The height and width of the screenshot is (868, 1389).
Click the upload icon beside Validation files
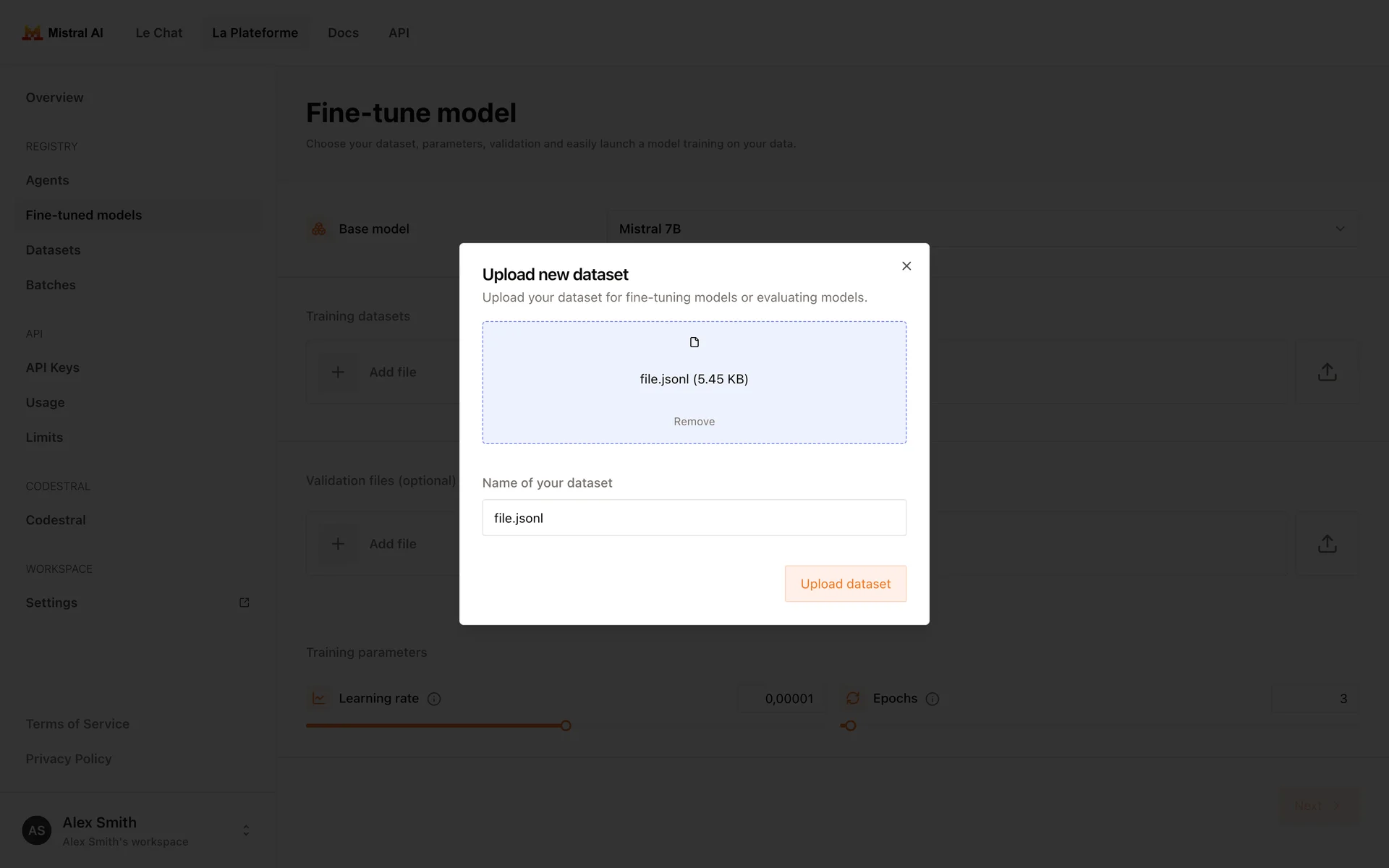pos(1327,544)
